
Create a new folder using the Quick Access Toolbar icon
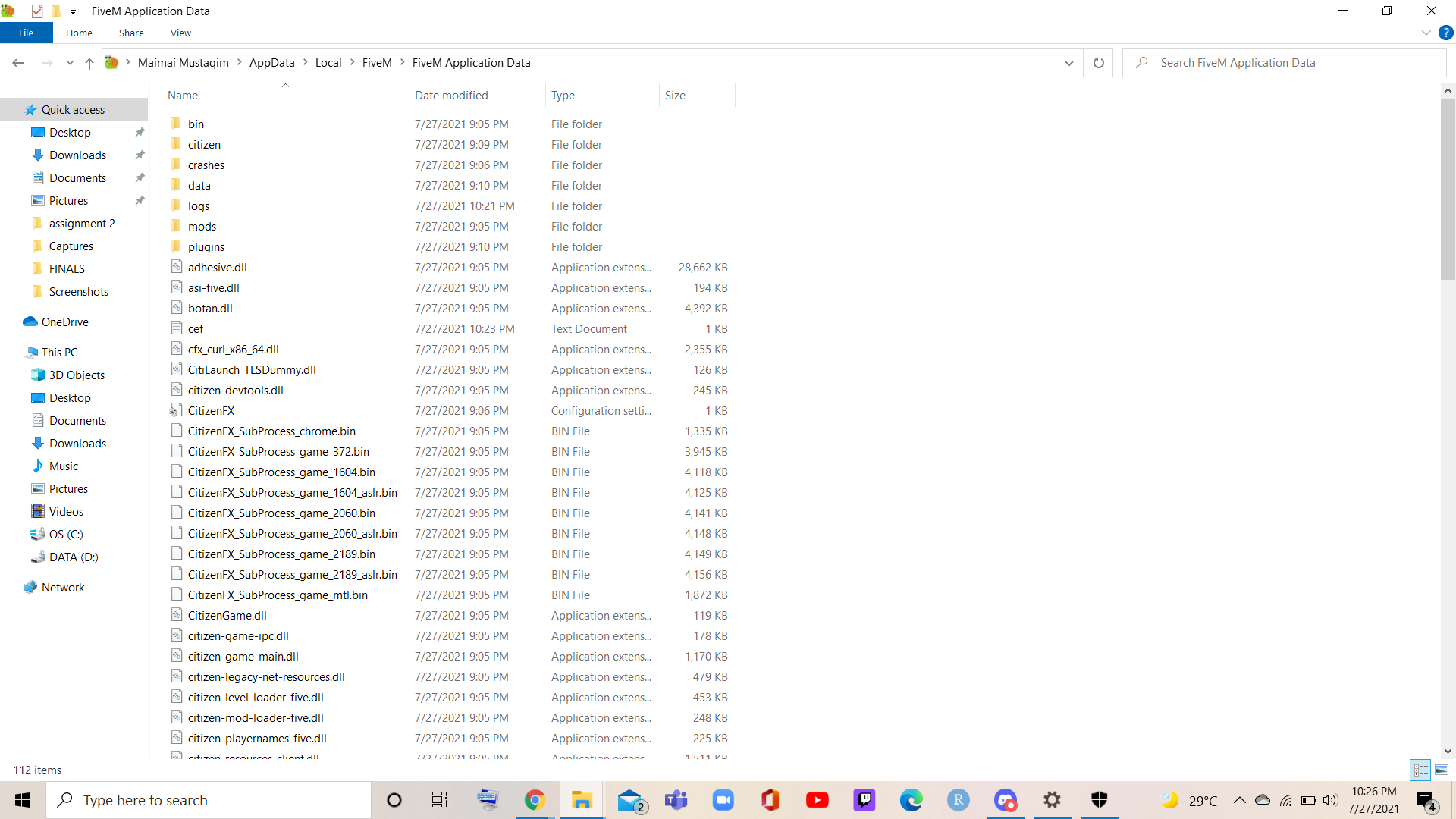tap(58, 11)
